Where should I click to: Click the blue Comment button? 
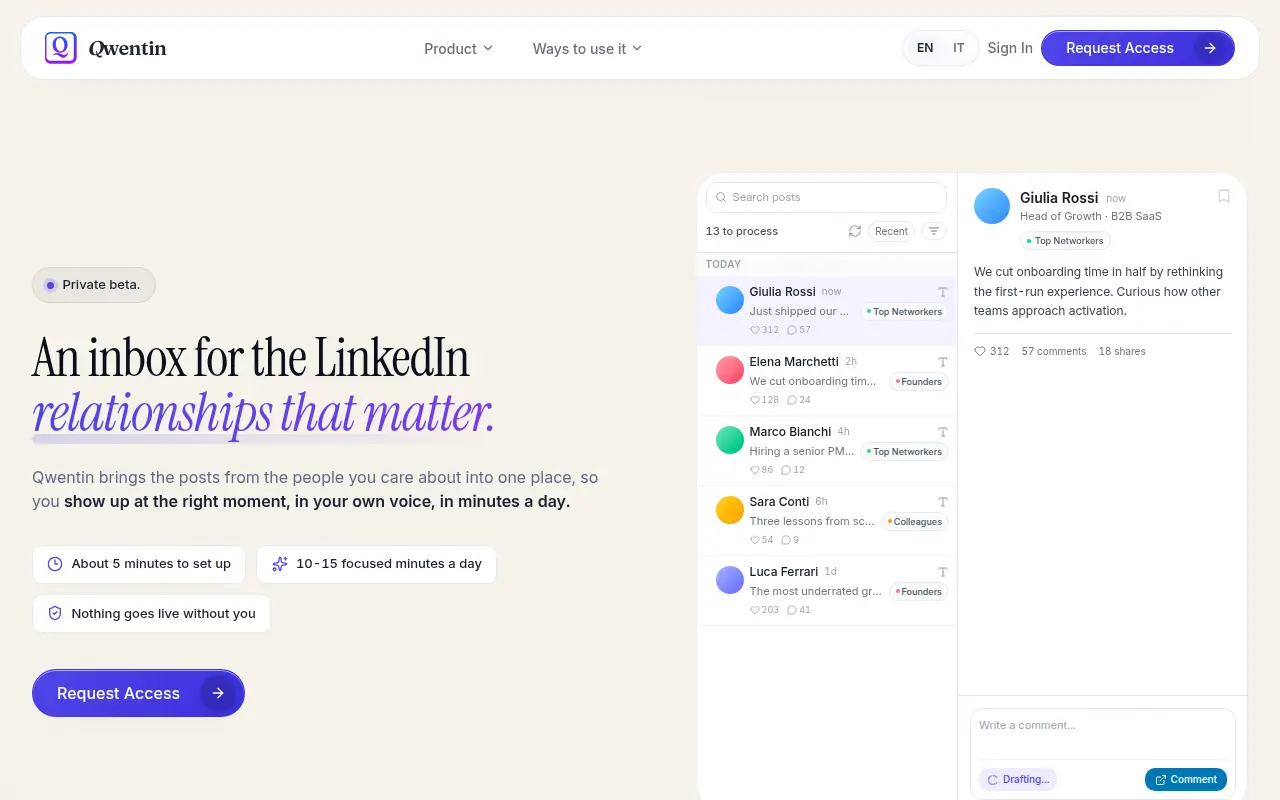coord(1186,779)
